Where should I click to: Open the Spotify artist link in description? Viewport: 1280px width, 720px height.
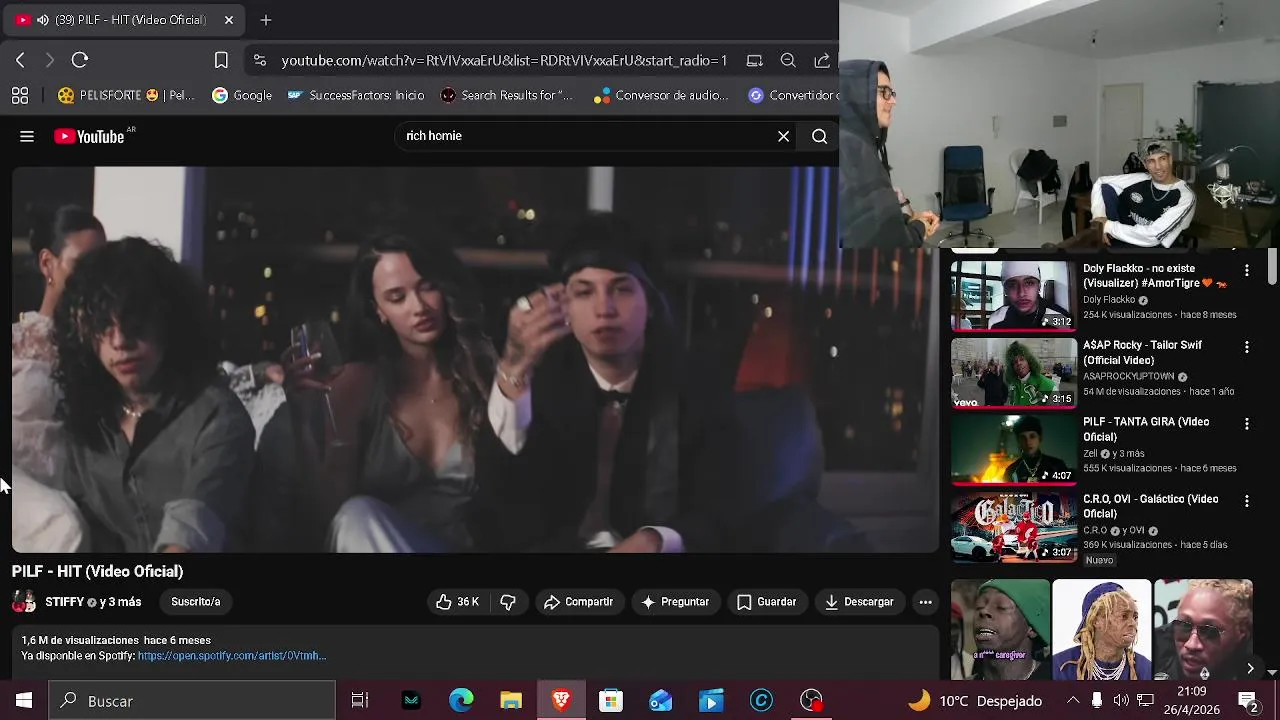[232, 656]
